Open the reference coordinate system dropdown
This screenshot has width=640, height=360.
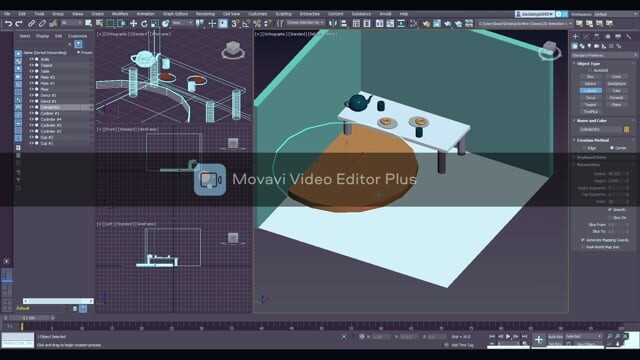point(182,23)
